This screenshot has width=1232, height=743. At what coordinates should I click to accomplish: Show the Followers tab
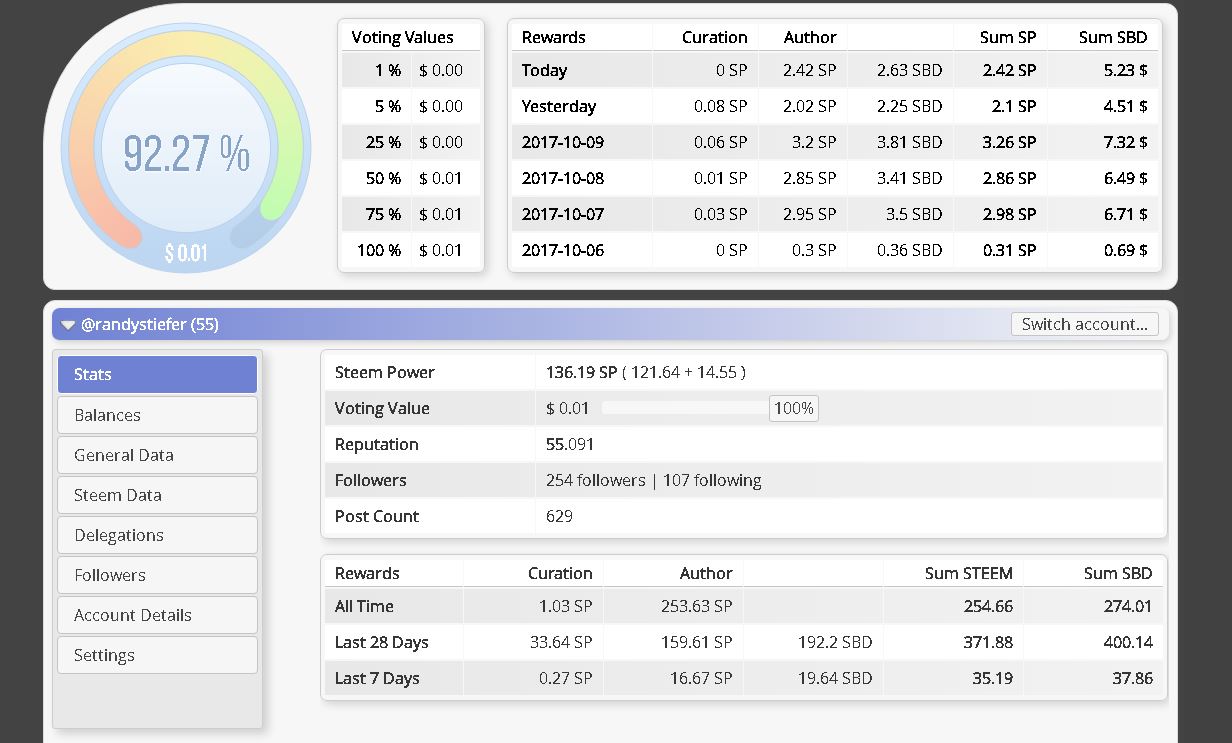[x=157, y=575]
